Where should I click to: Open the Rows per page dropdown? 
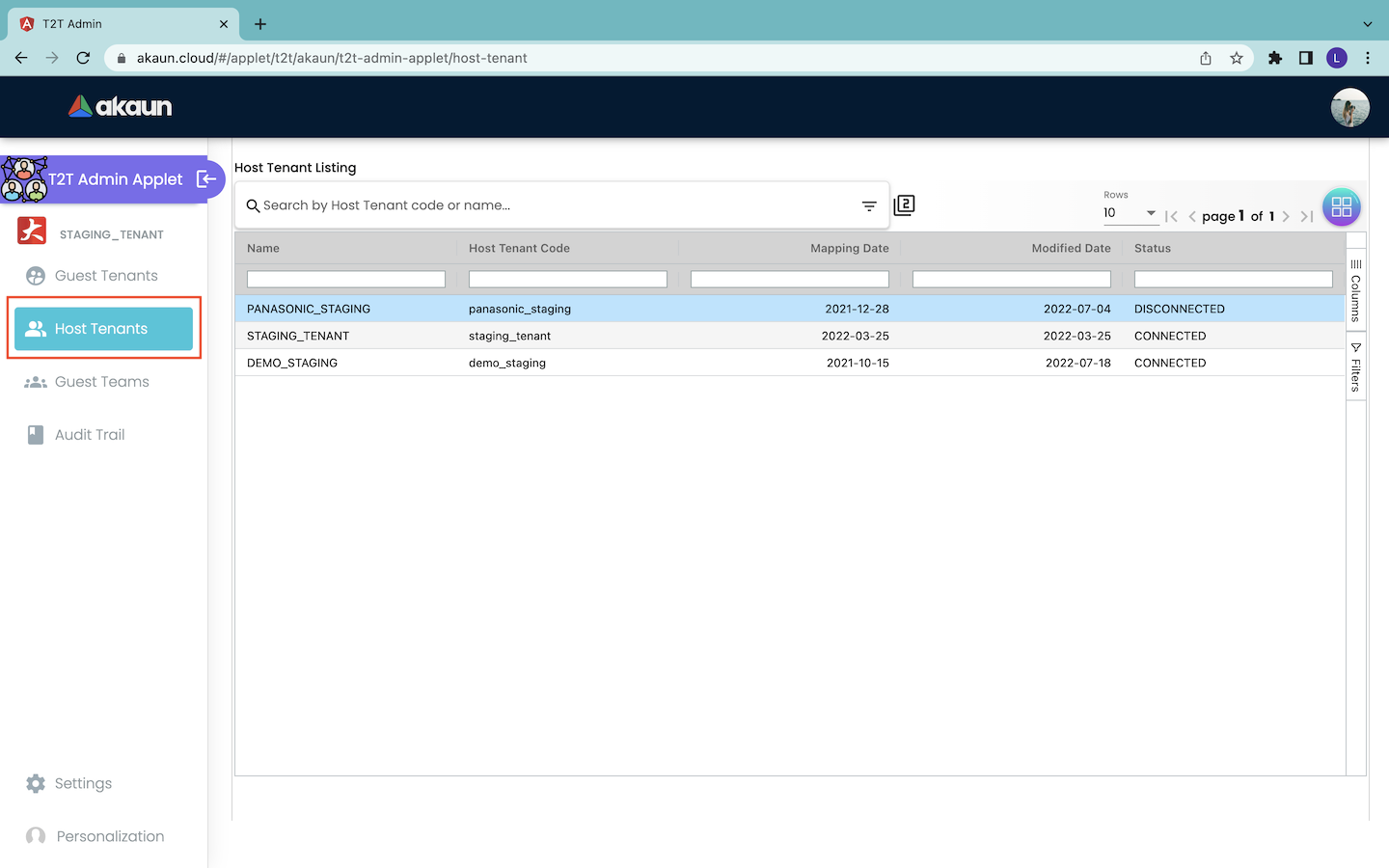point(1130,213)
